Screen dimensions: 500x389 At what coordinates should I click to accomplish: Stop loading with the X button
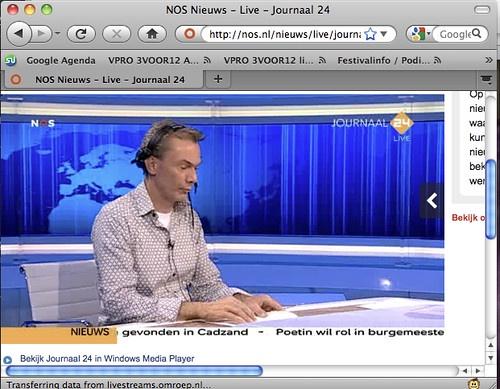(116, 34)
